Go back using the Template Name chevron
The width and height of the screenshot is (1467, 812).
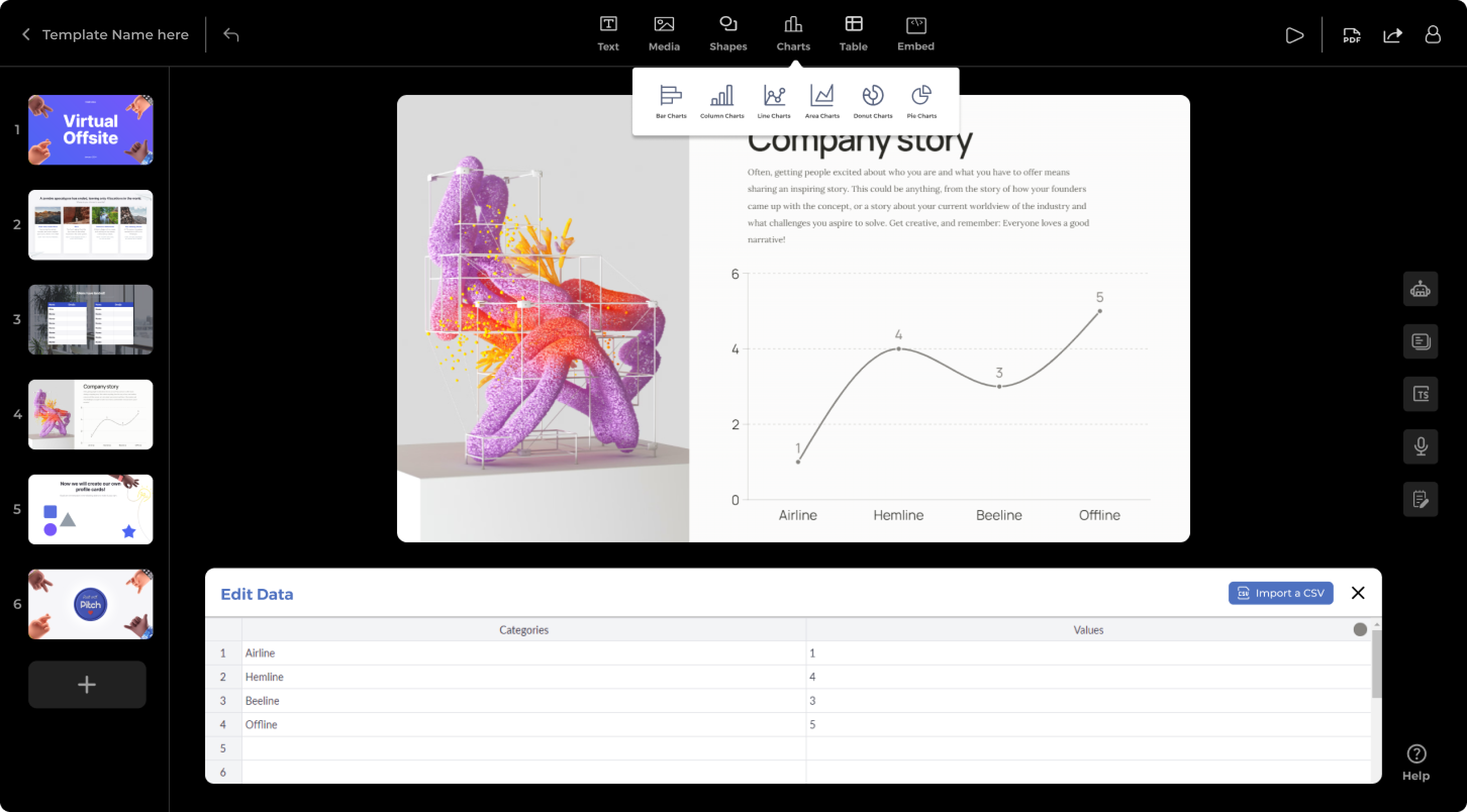coord(26,35)
